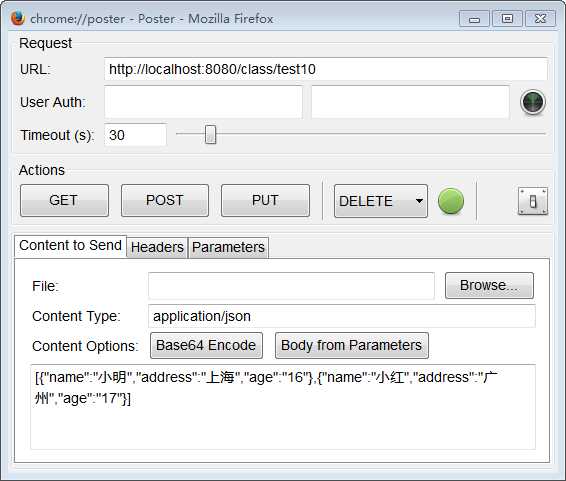Select the Content to Send tab
Screen dimensions: 566x481
click(70, 246)
